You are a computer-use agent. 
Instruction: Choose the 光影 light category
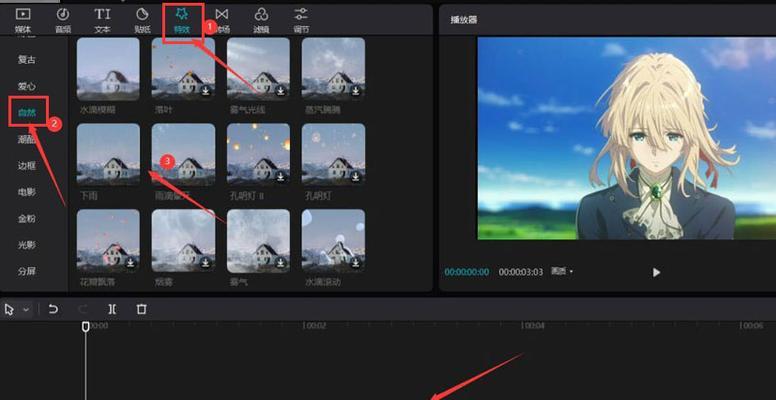pyautogui.click(x=27, y=245)
